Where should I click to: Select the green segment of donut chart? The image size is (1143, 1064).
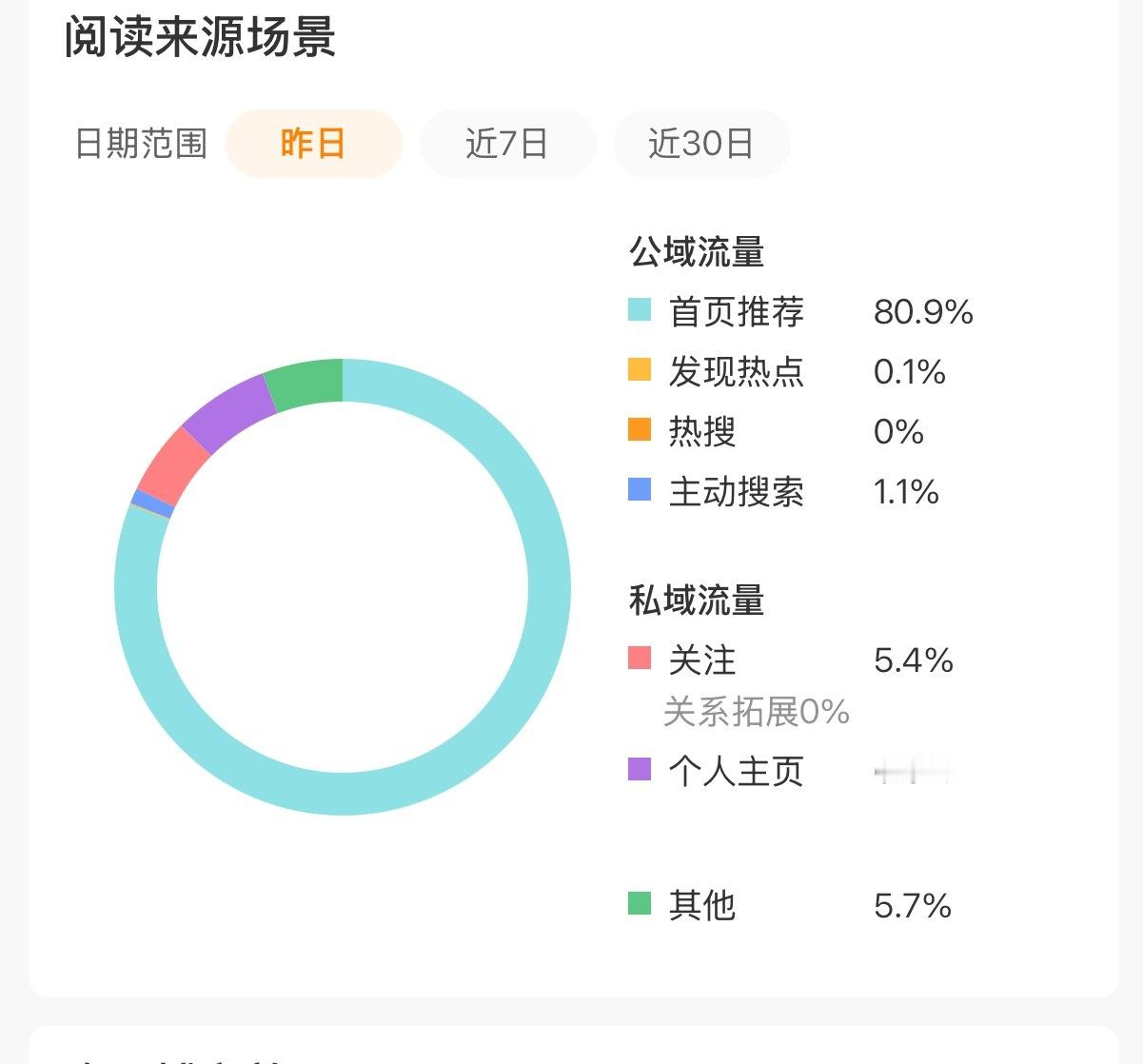[305, 384]
